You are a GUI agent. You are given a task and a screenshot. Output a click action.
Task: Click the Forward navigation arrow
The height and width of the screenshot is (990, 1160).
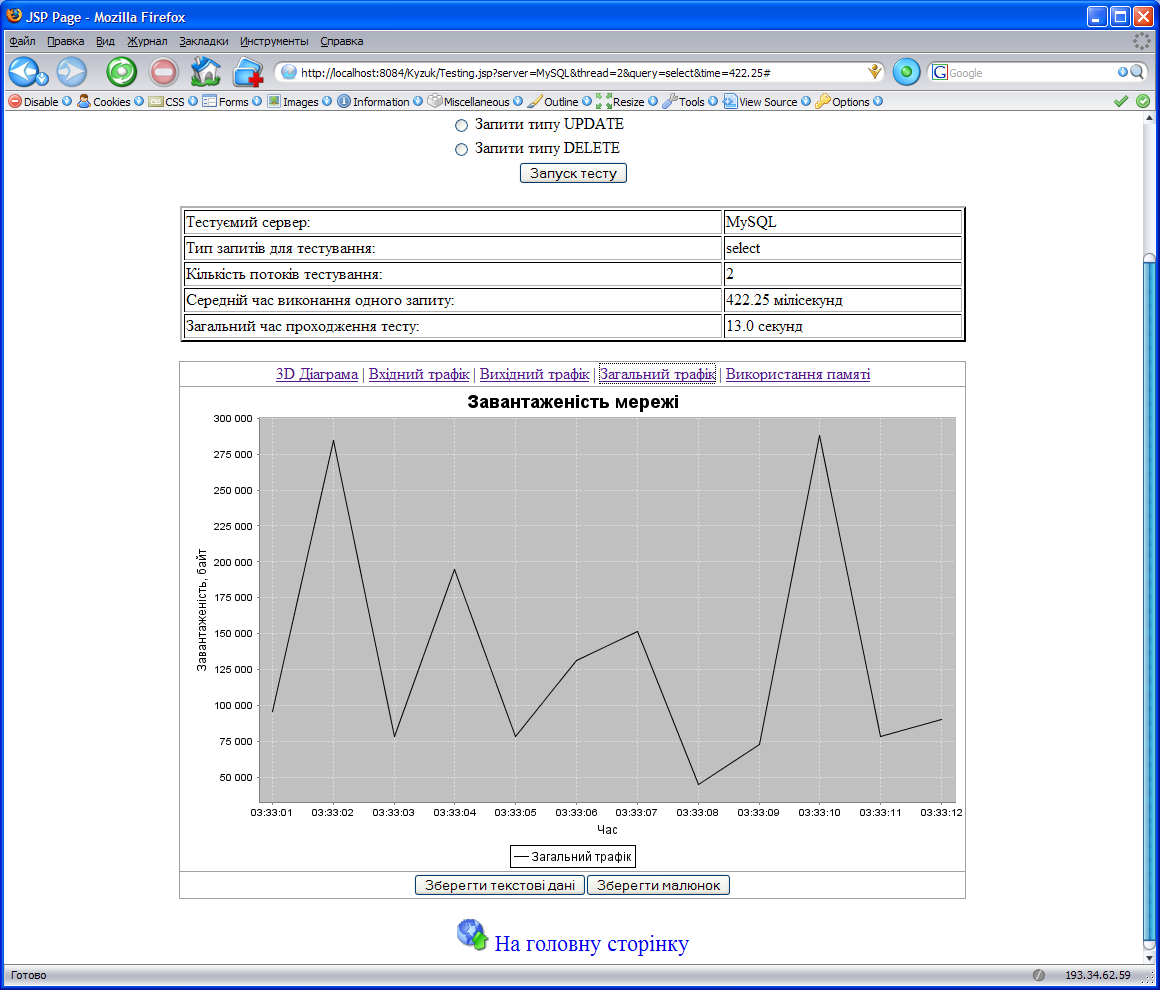point(71,72)
